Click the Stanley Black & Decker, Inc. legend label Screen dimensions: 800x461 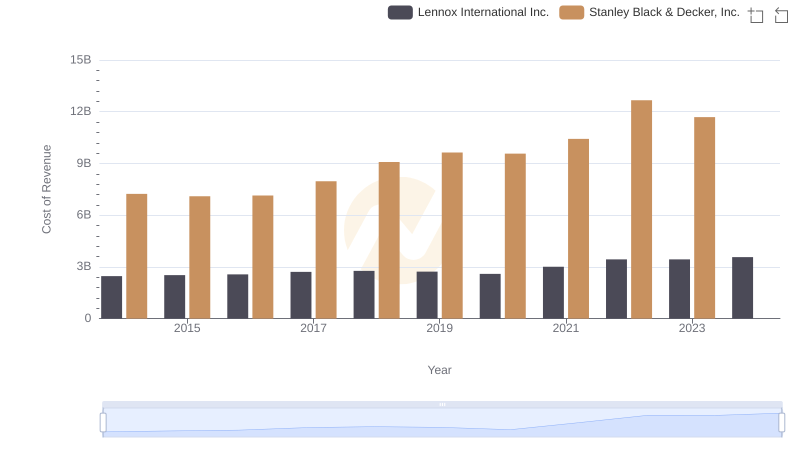tap(664, 12)
